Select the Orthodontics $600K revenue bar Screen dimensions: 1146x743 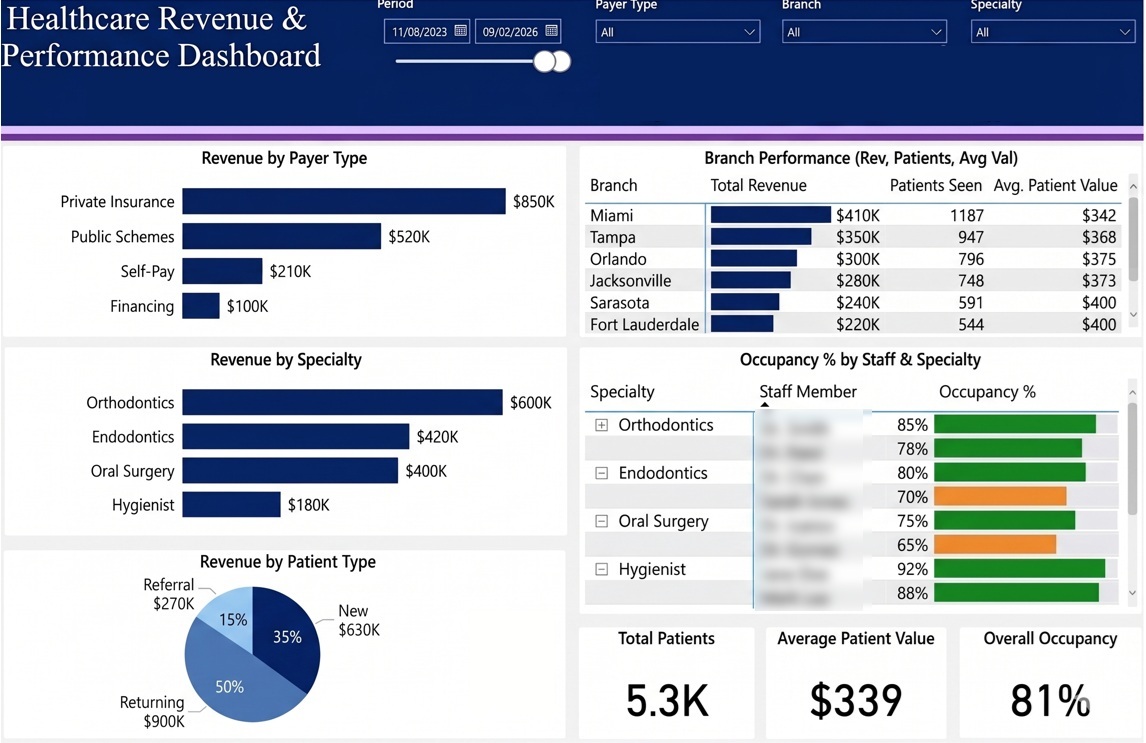pos(342,403)
